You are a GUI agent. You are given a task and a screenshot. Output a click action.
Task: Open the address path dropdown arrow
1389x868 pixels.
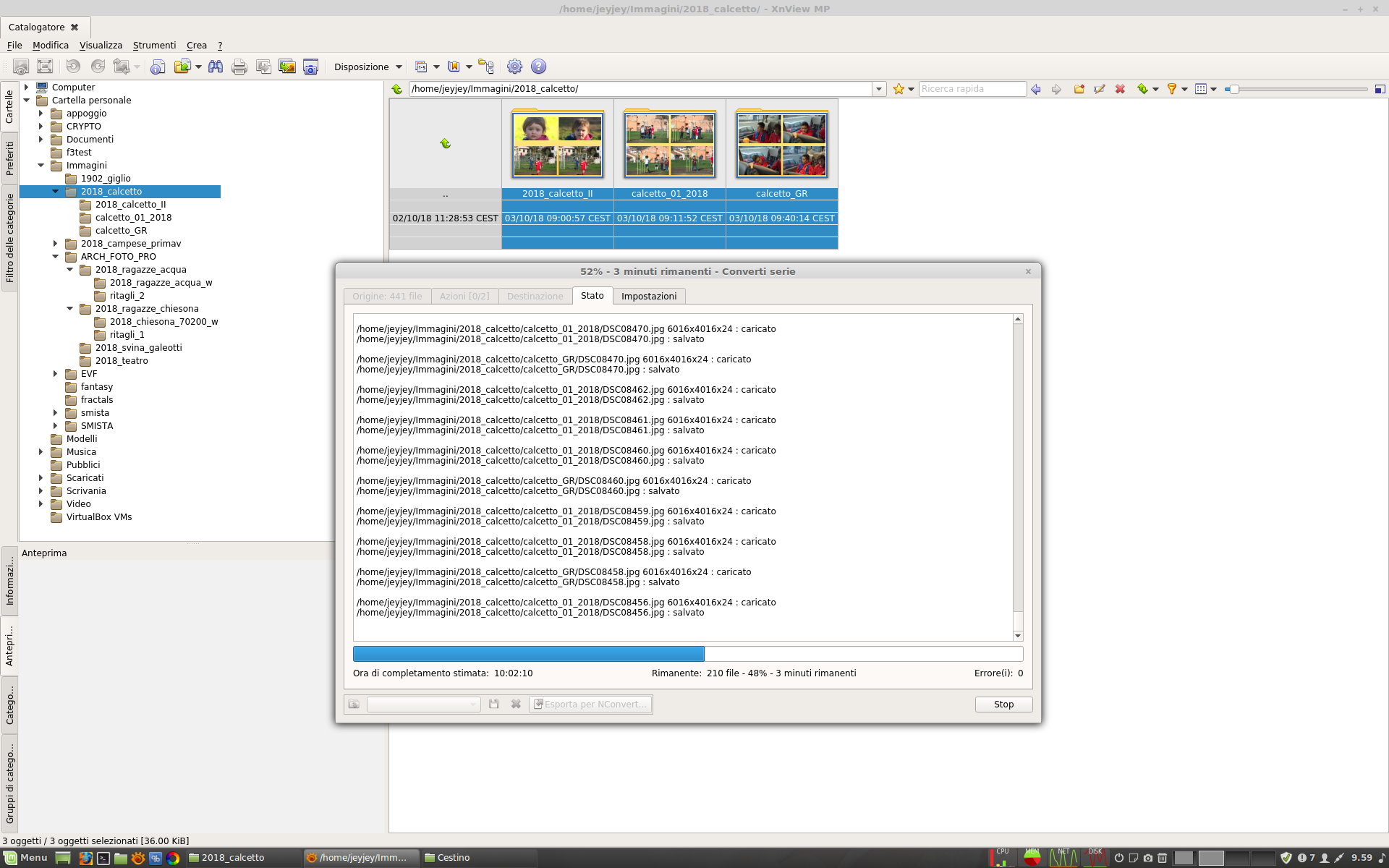879,89
